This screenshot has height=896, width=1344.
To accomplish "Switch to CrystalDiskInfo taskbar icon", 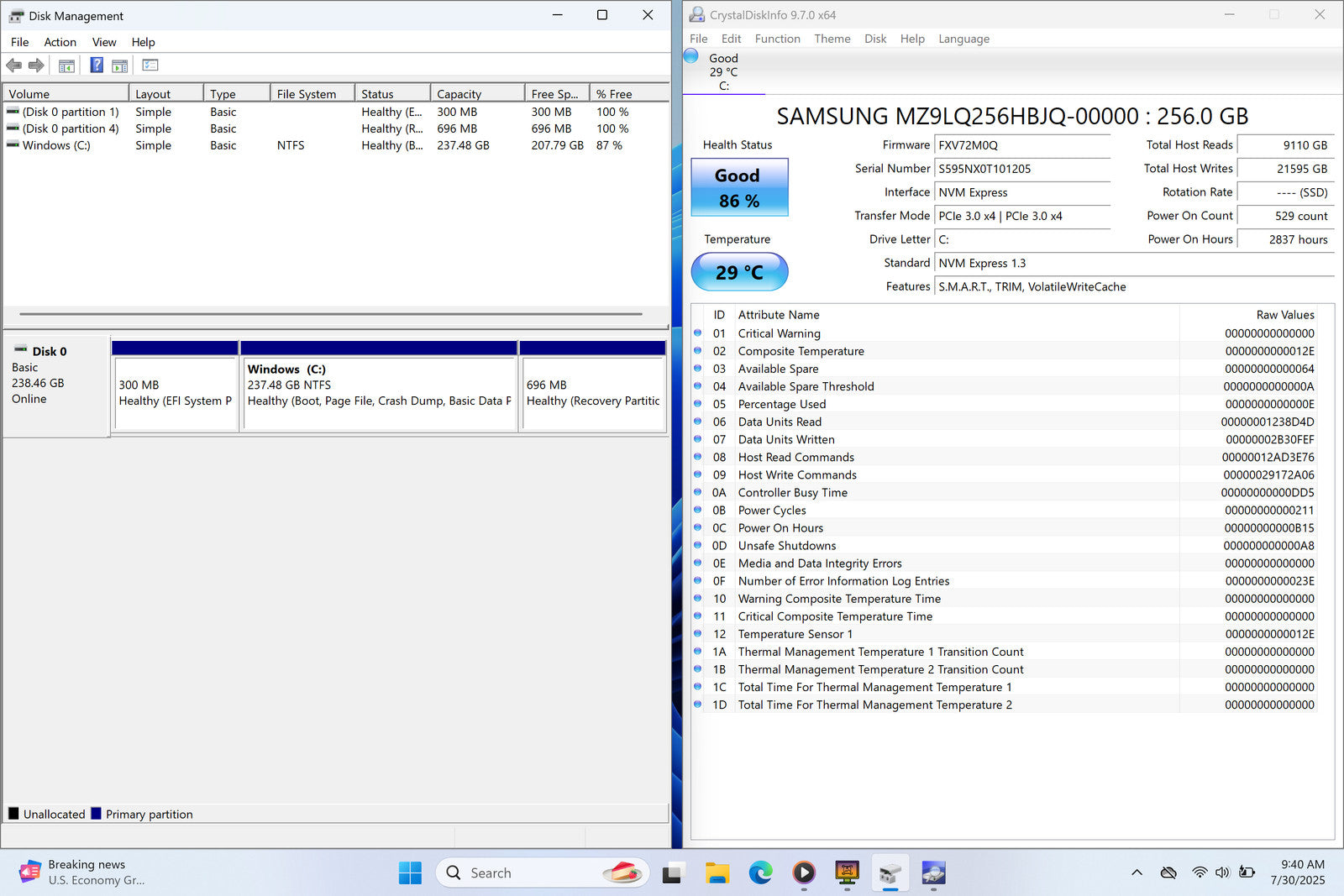I will coord(933,873).
